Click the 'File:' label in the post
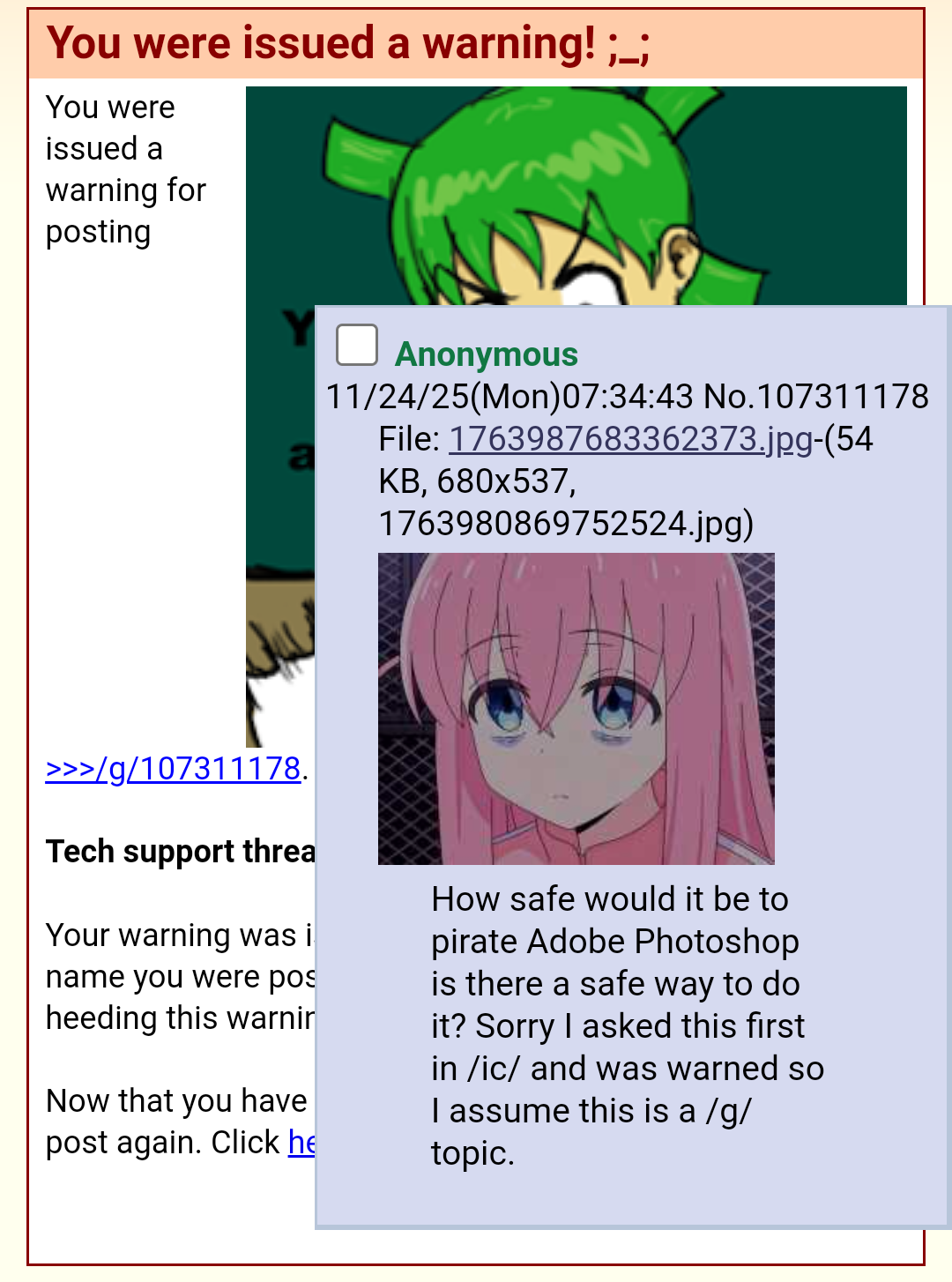 click(x=409, y=439)
